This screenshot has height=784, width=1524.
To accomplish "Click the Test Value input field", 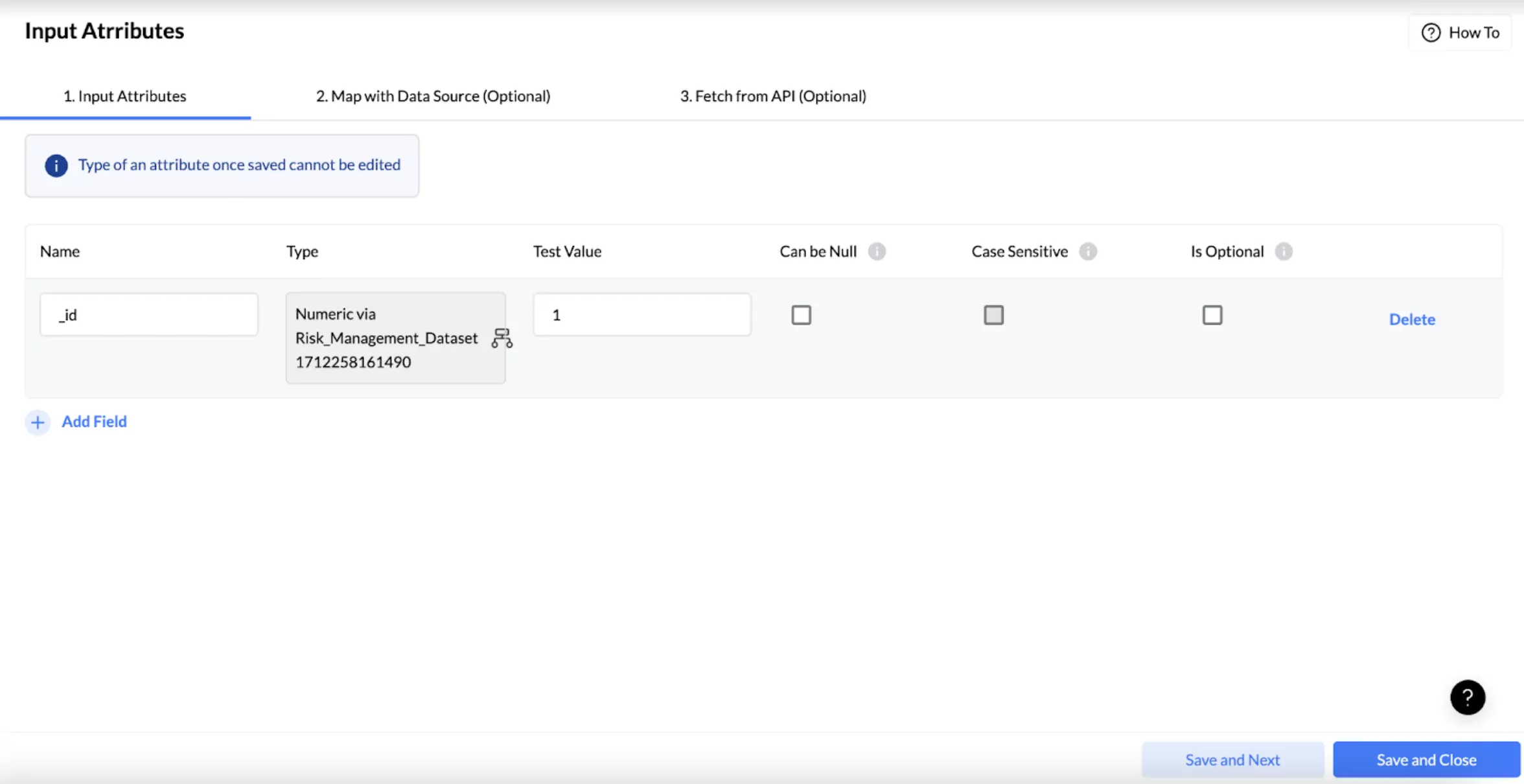I will [641, 315].
